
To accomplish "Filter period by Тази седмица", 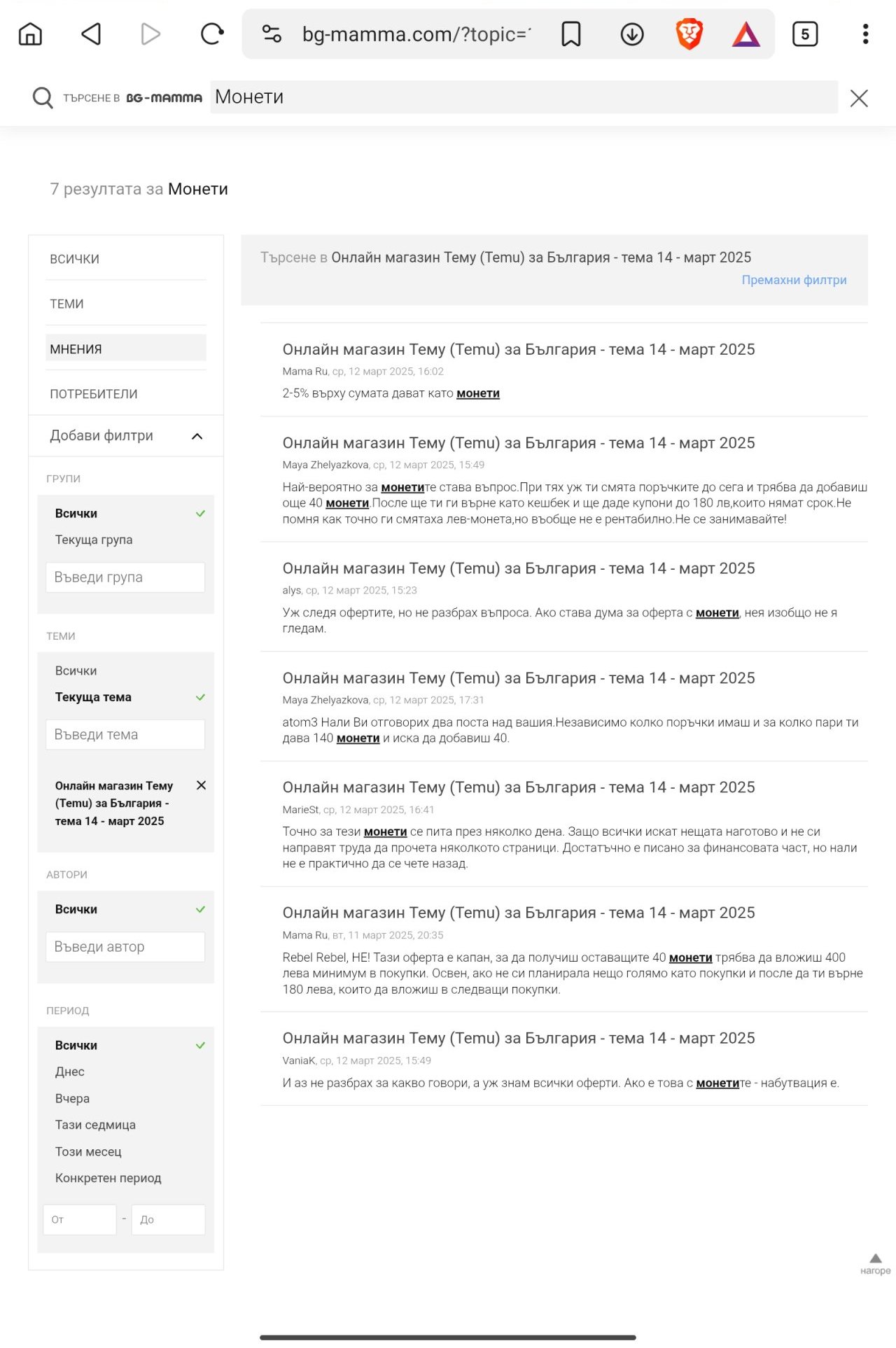I will (x=95, y=1125).
